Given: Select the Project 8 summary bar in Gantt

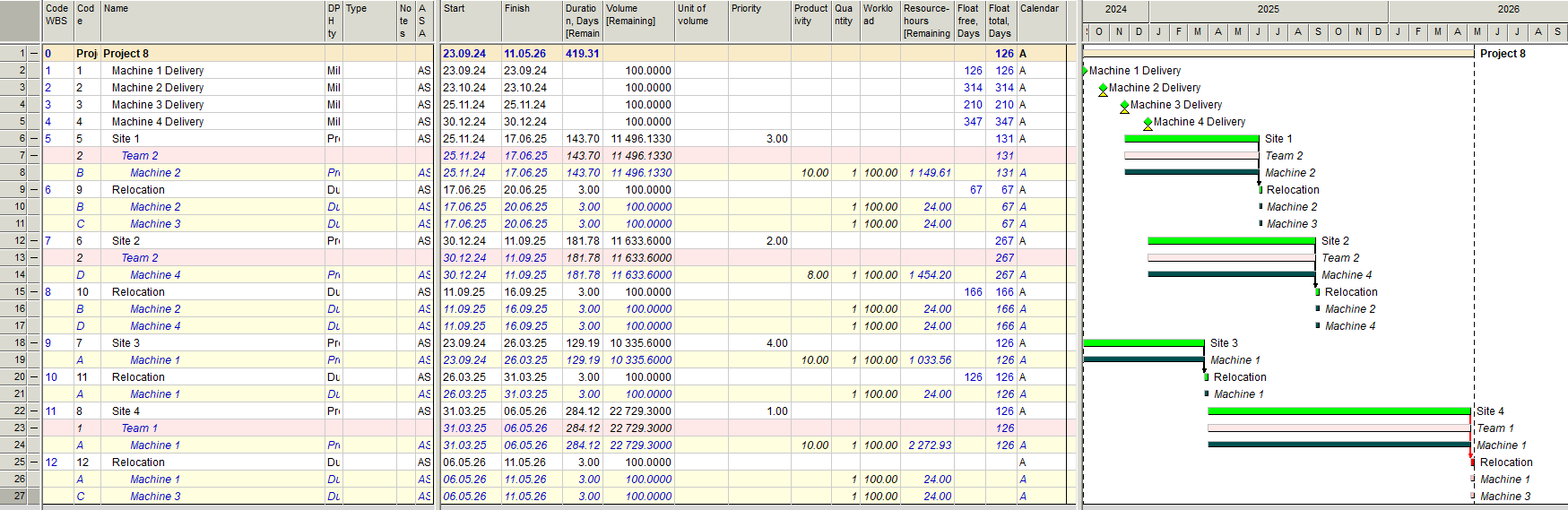Looking at the screenshot, I should pyautogui.click(x=1278, y=54).
